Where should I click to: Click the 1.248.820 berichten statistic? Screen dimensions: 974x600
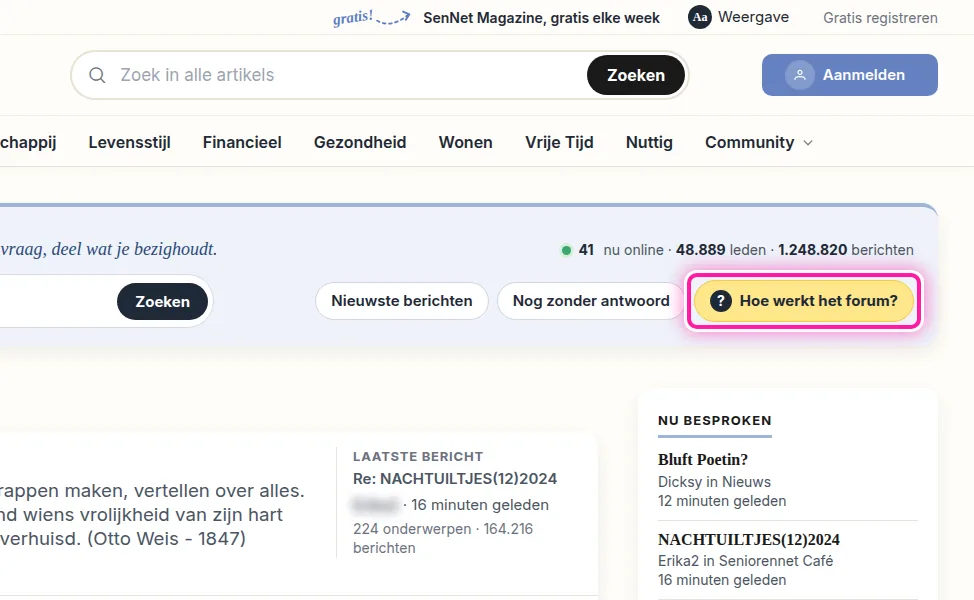point(846,250)
